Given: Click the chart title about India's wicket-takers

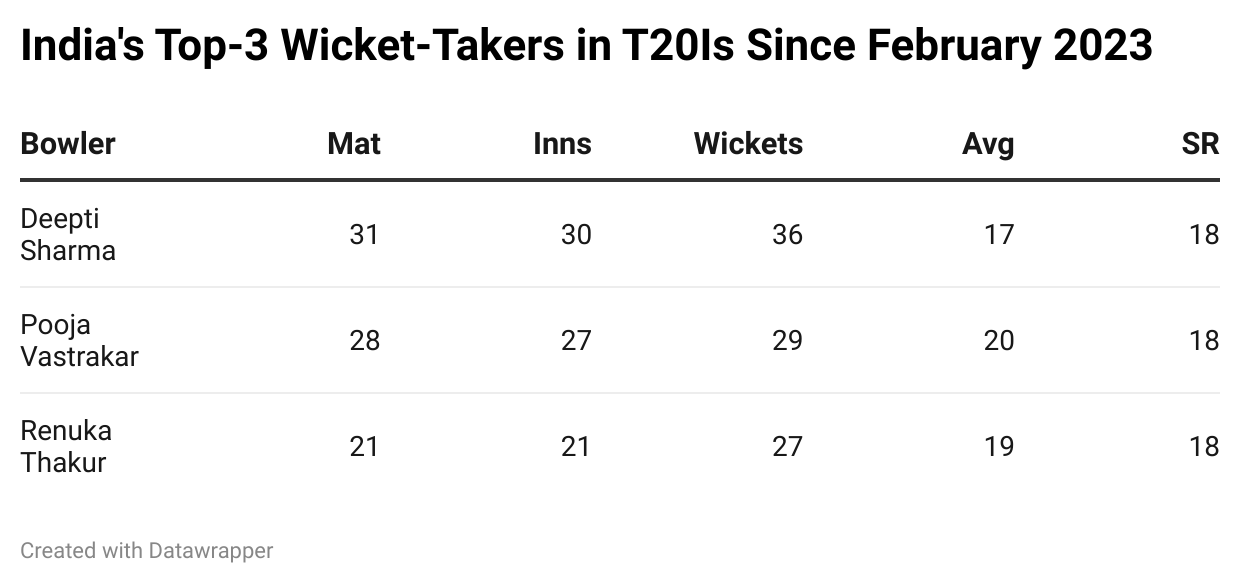Looking at the screenshot, I should (x=586, y=46).
